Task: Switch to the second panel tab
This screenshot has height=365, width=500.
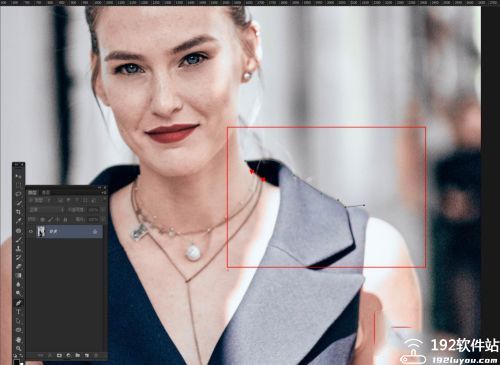Action: tap(46, 192)
